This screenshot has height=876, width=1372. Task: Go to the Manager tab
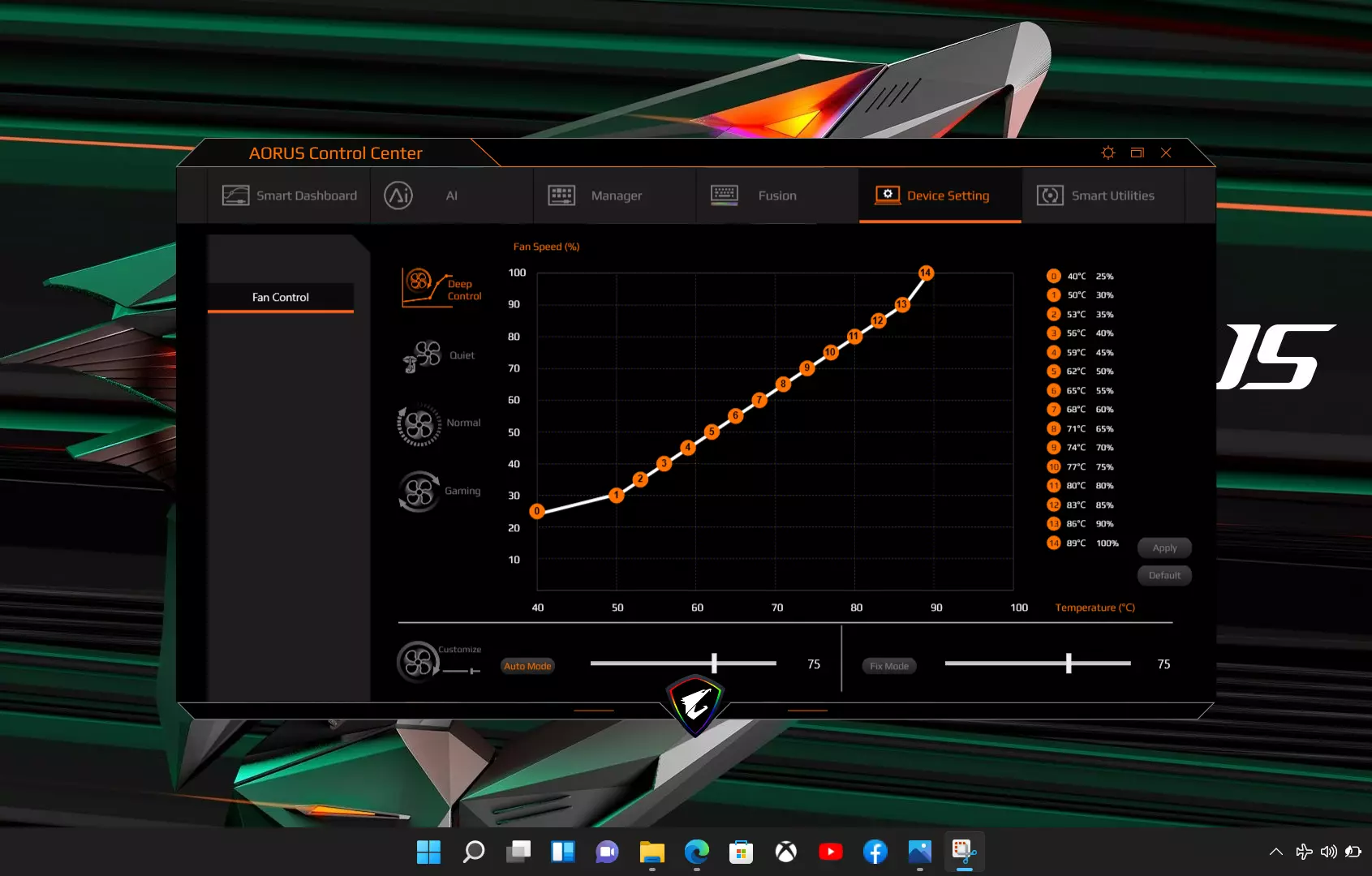click(x=596, y=195)
